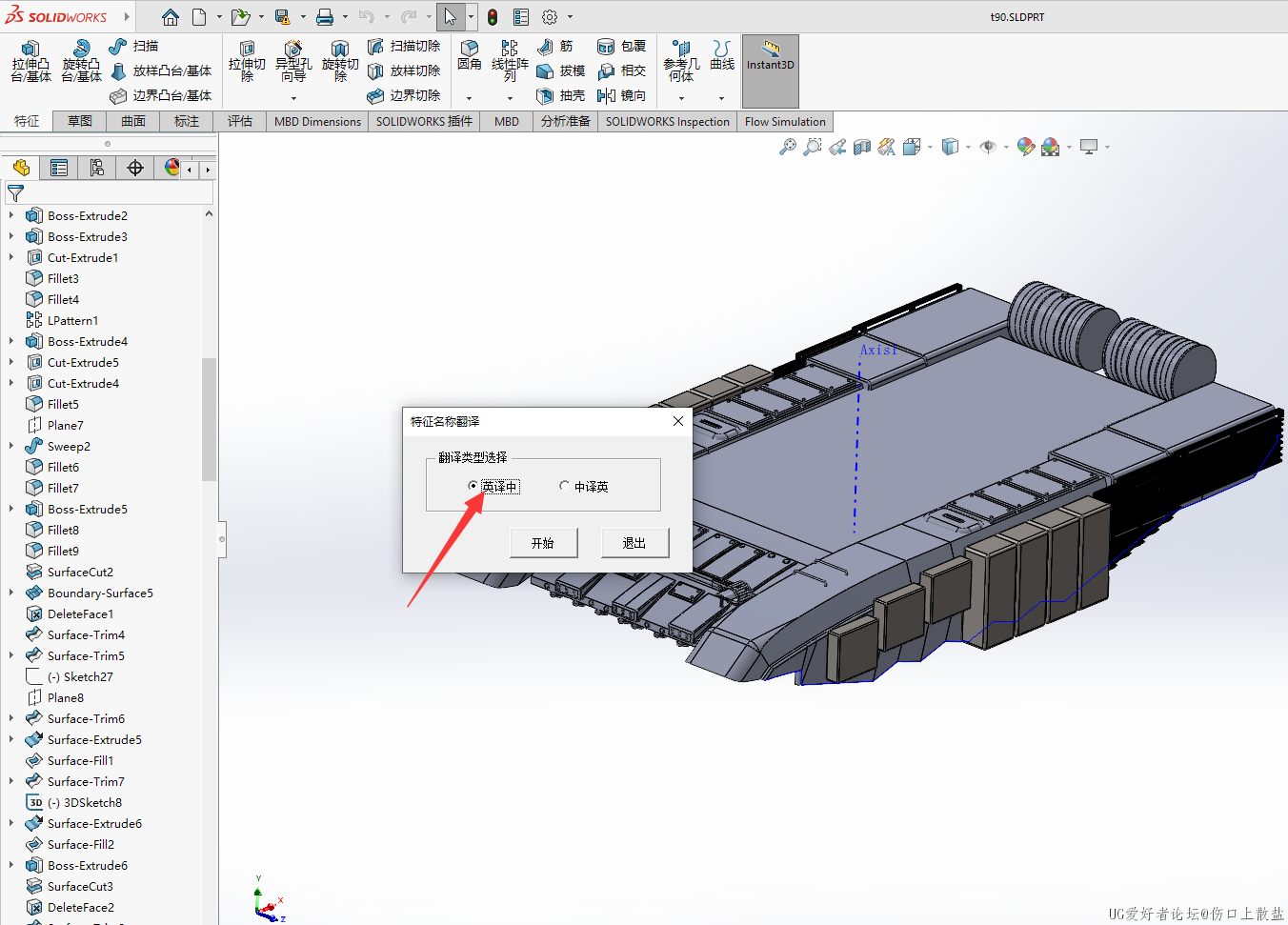The width and height of the screenshot is (1288, 925).
Task: Choose the 拔模 draft tool
Action: (x=561, y=70)
